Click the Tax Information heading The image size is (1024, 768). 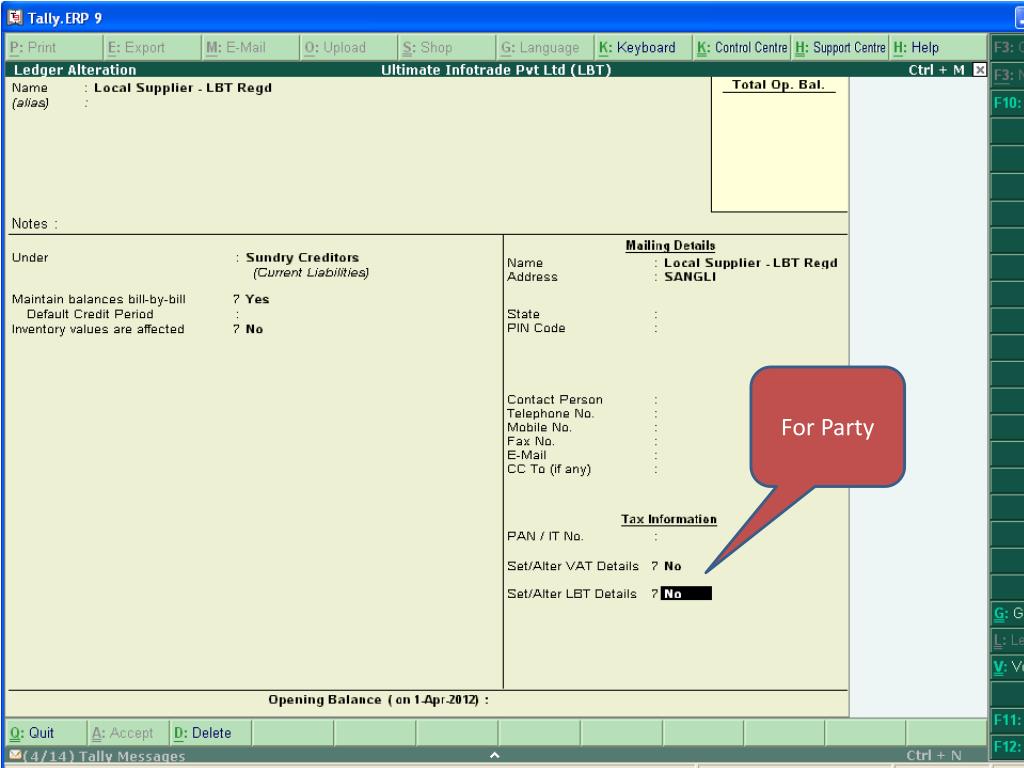point(669,519)
